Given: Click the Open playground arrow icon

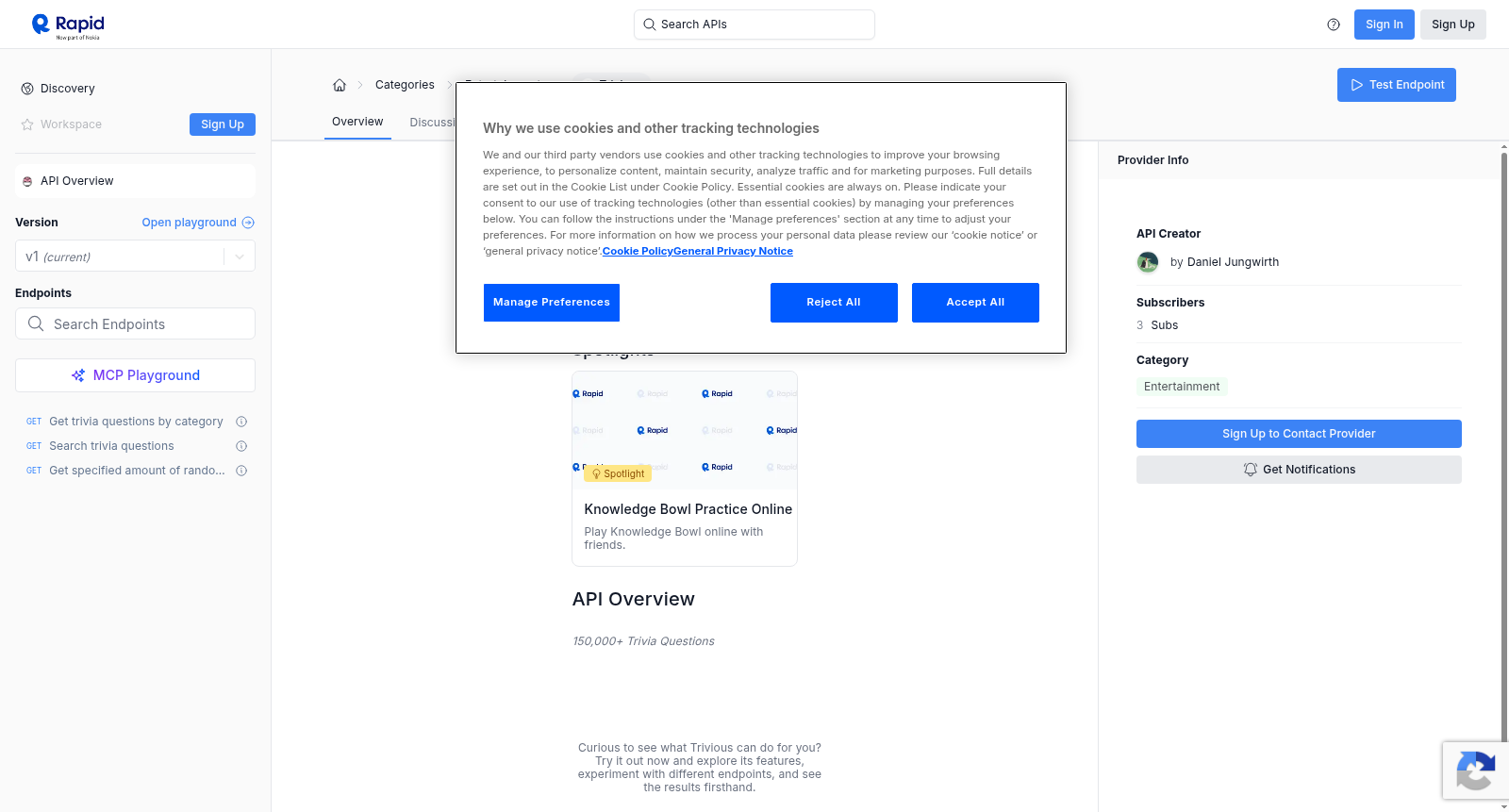Looking at the screenshot, I should click(x=248, y=223).
